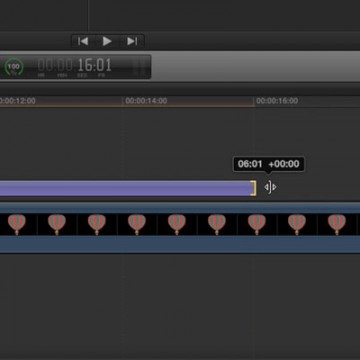Play the timeline with the play button

107,41
